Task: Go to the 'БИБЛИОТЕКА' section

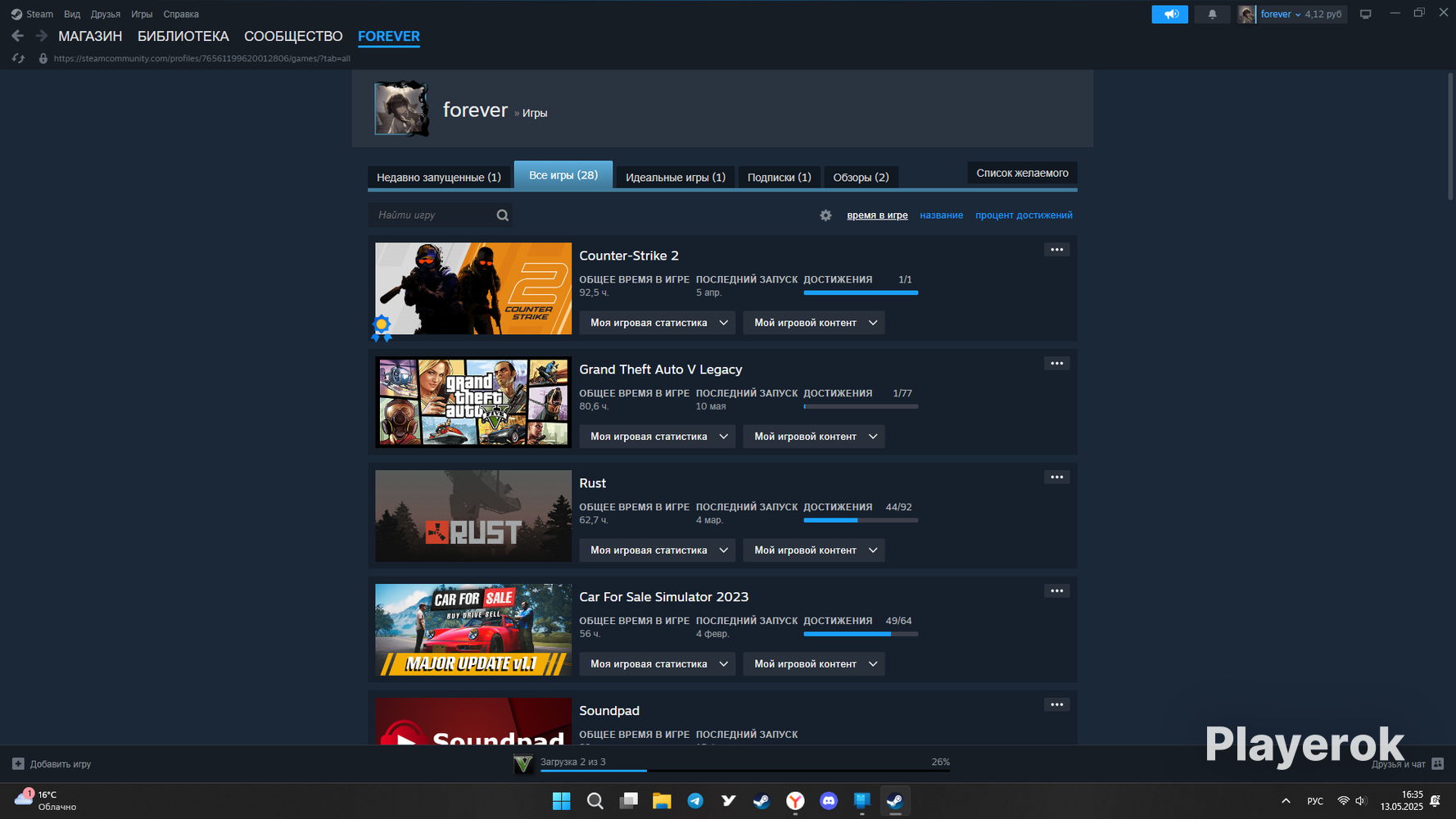Action: point(183,36)
